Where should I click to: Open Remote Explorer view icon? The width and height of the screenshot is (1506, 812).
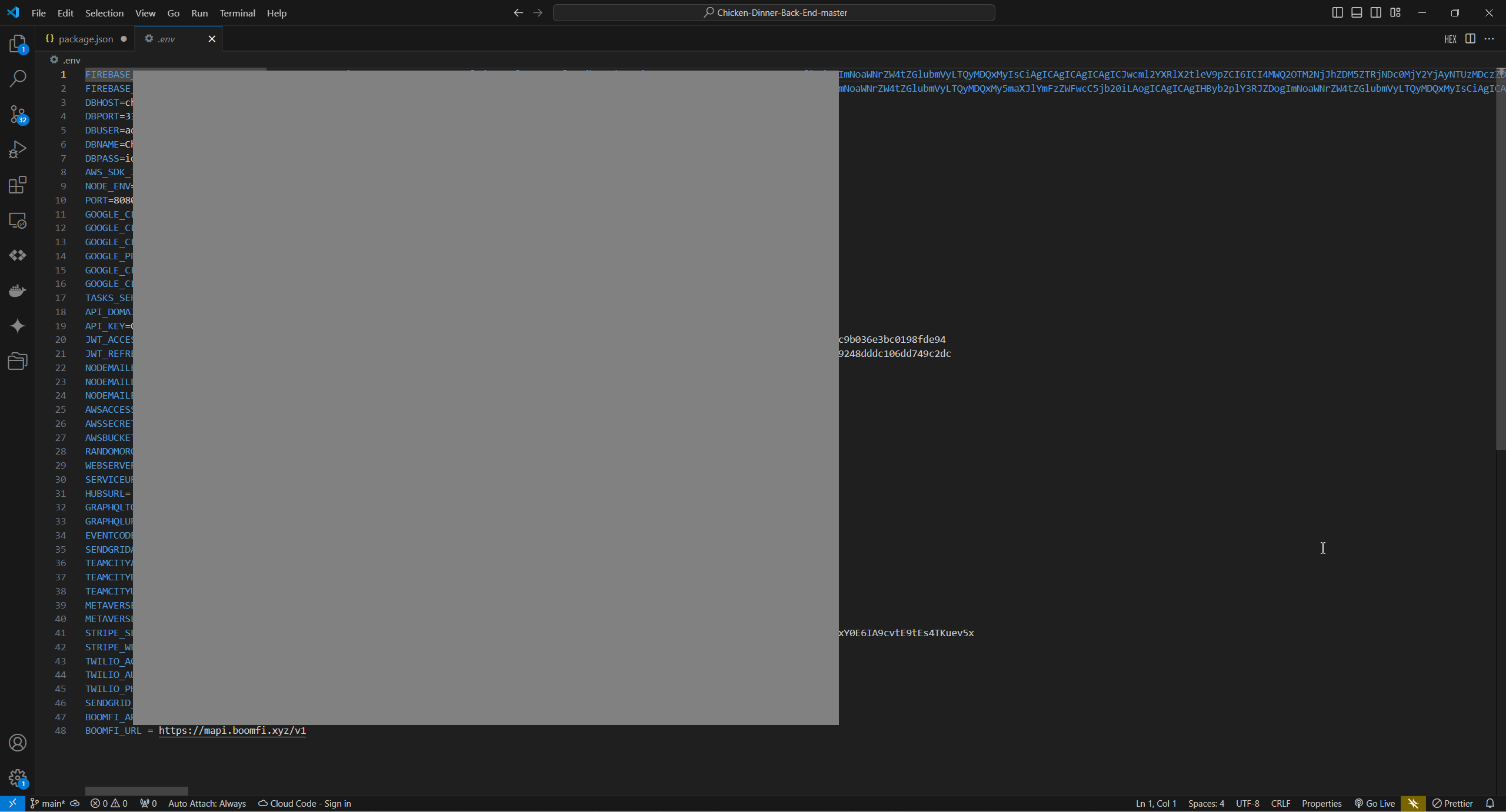pyautogui.click(x=18, y=220)
